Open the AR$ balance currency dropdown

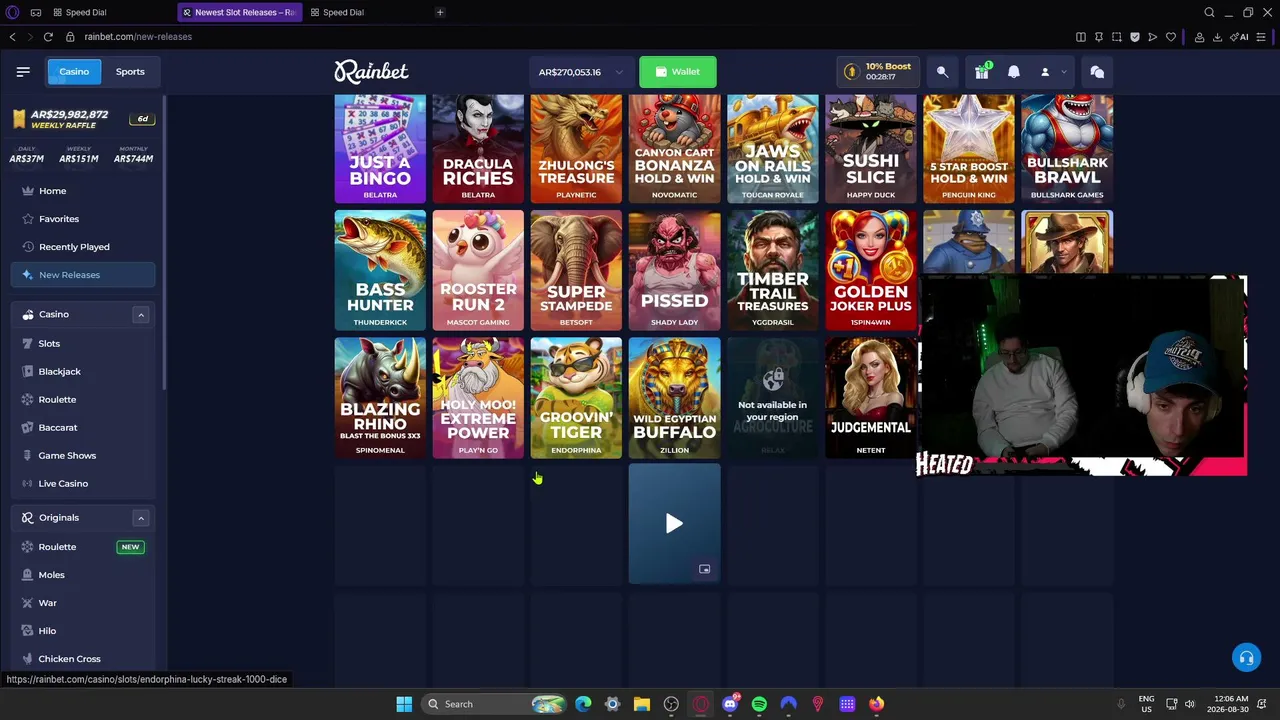tap(580, 72)
